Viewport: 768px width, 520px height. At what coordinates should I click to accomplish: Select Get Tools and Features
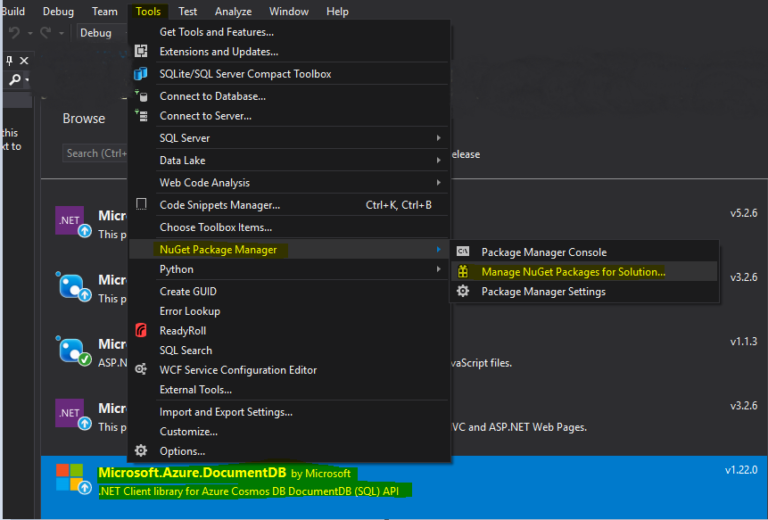coord(289,32)
